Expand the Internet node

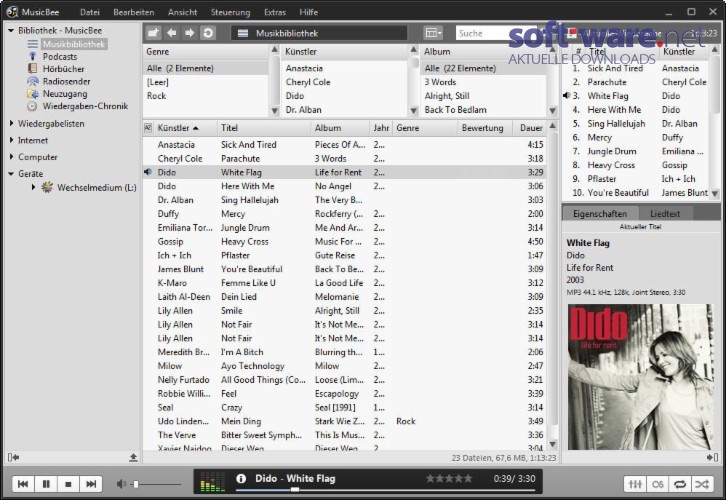(11, 140)
